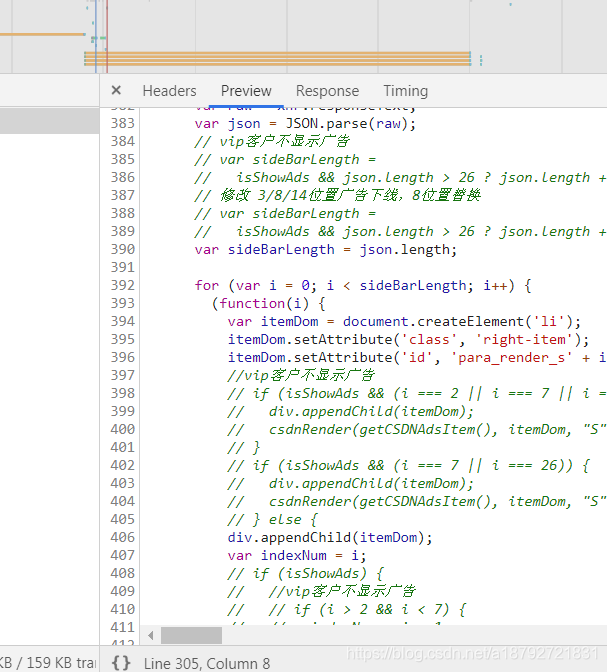
Task: Click the '// if (isShowAds) {' comment line
Action: (x=305, y=573)
